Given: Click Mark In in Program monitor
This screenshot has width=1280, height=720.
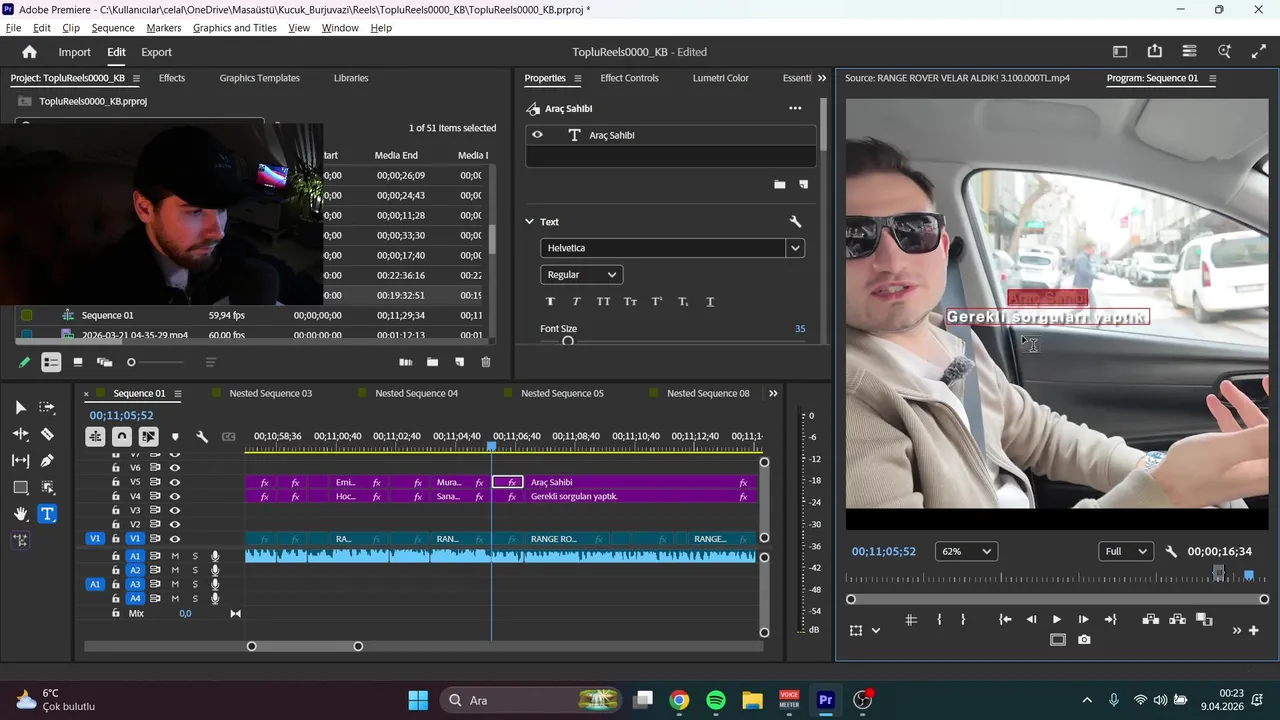Looking at the screenshot, I should (x=939, y=620).
